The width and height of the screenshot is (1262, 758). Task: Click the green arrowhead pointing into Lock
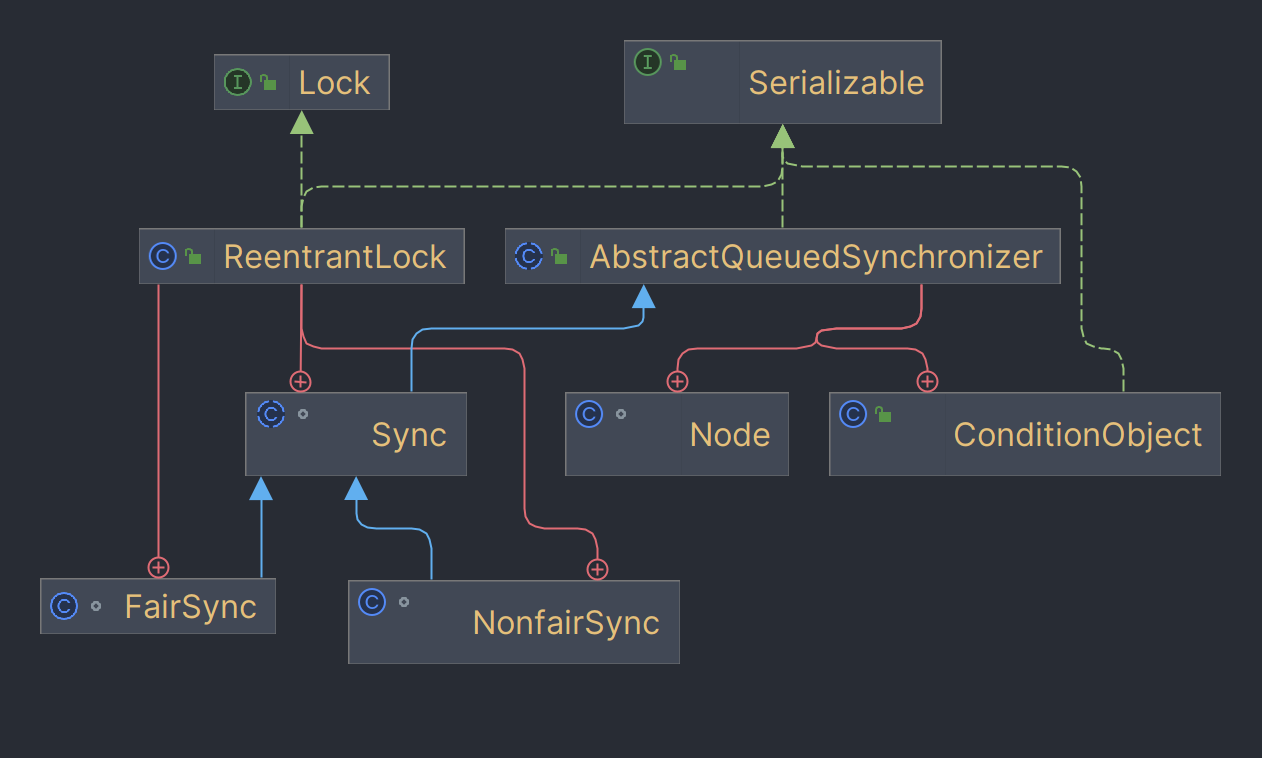pos(301,122)
